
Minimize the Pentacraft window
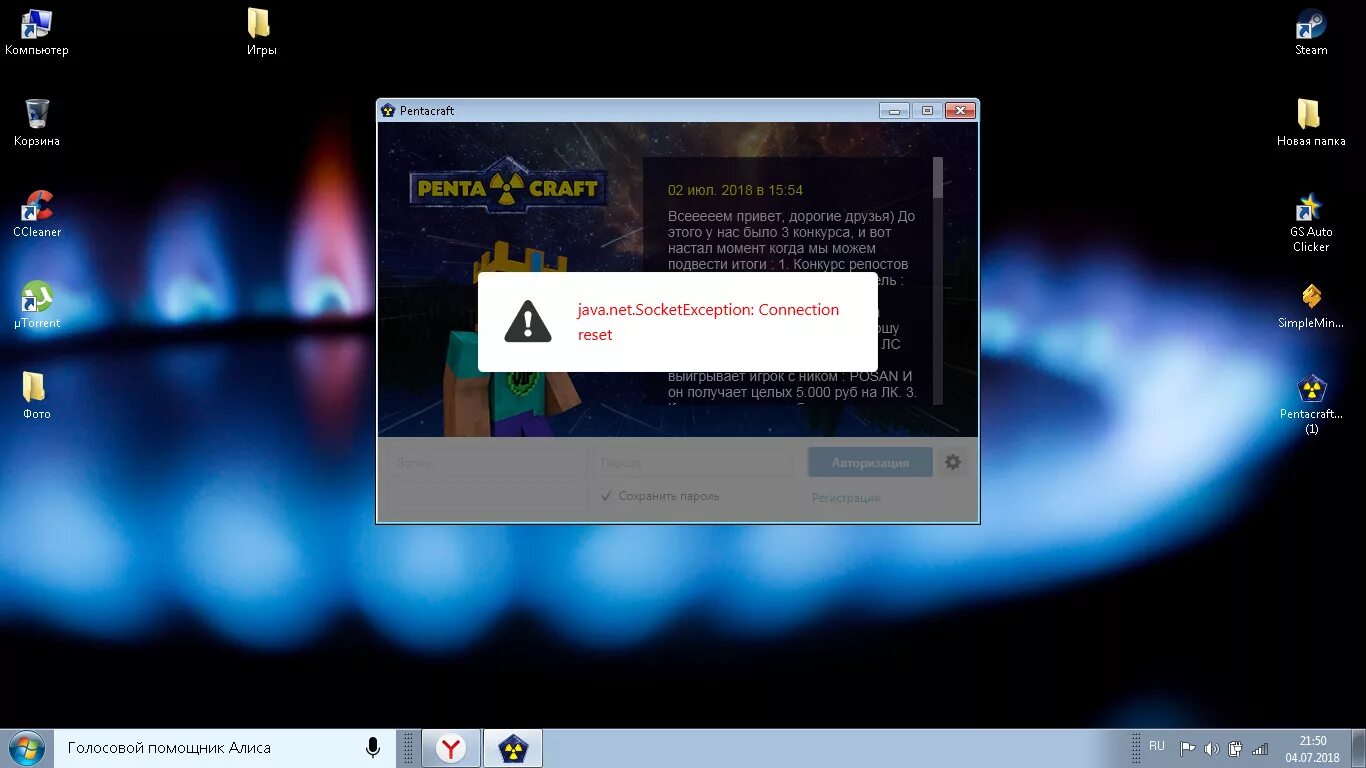click(894, 110)
